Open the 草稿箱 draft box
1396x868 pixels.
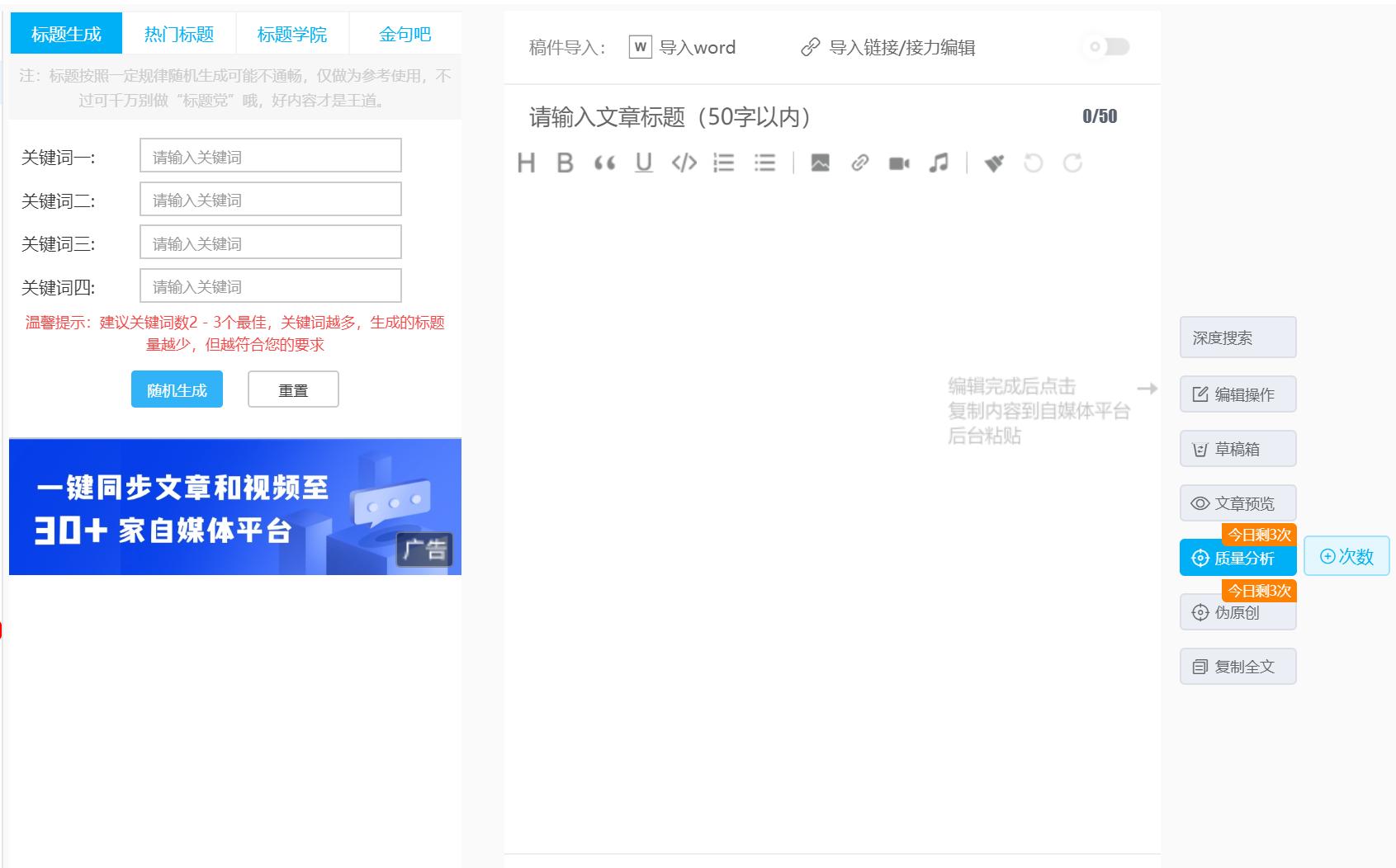tap(1237, 448)
